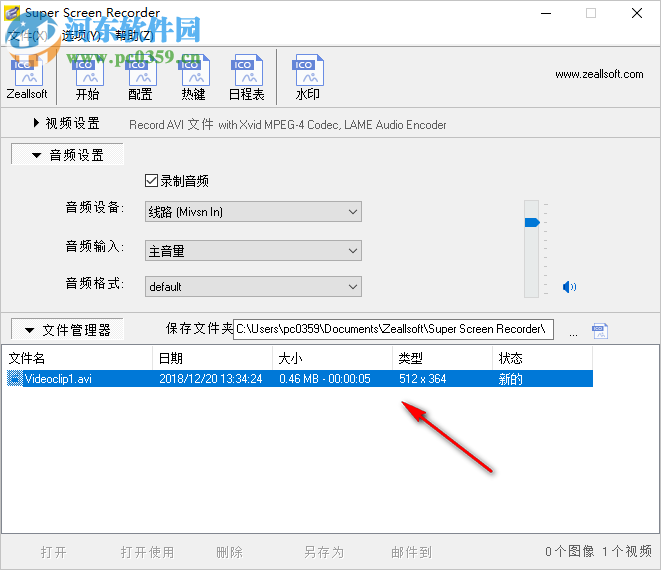
Task: Visit www.zeallsoft.com link
Action: (x=599, y=75)
